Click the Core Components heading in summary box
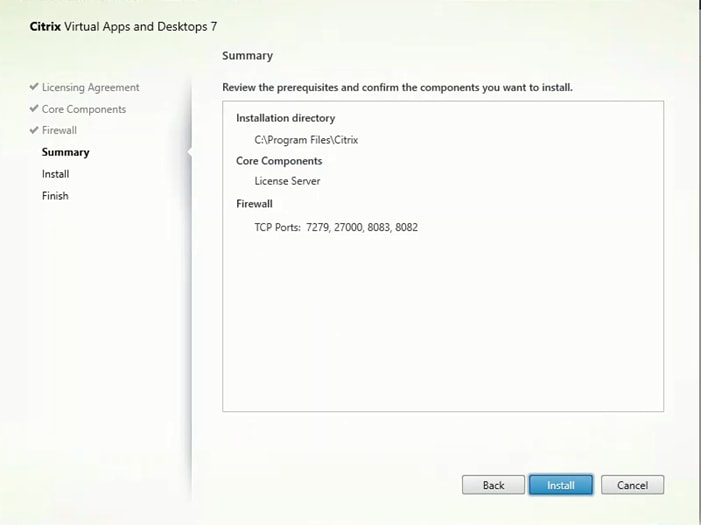The height and width of the screenshot is (525, 701). pyautogui.click(x=279, y=161)
